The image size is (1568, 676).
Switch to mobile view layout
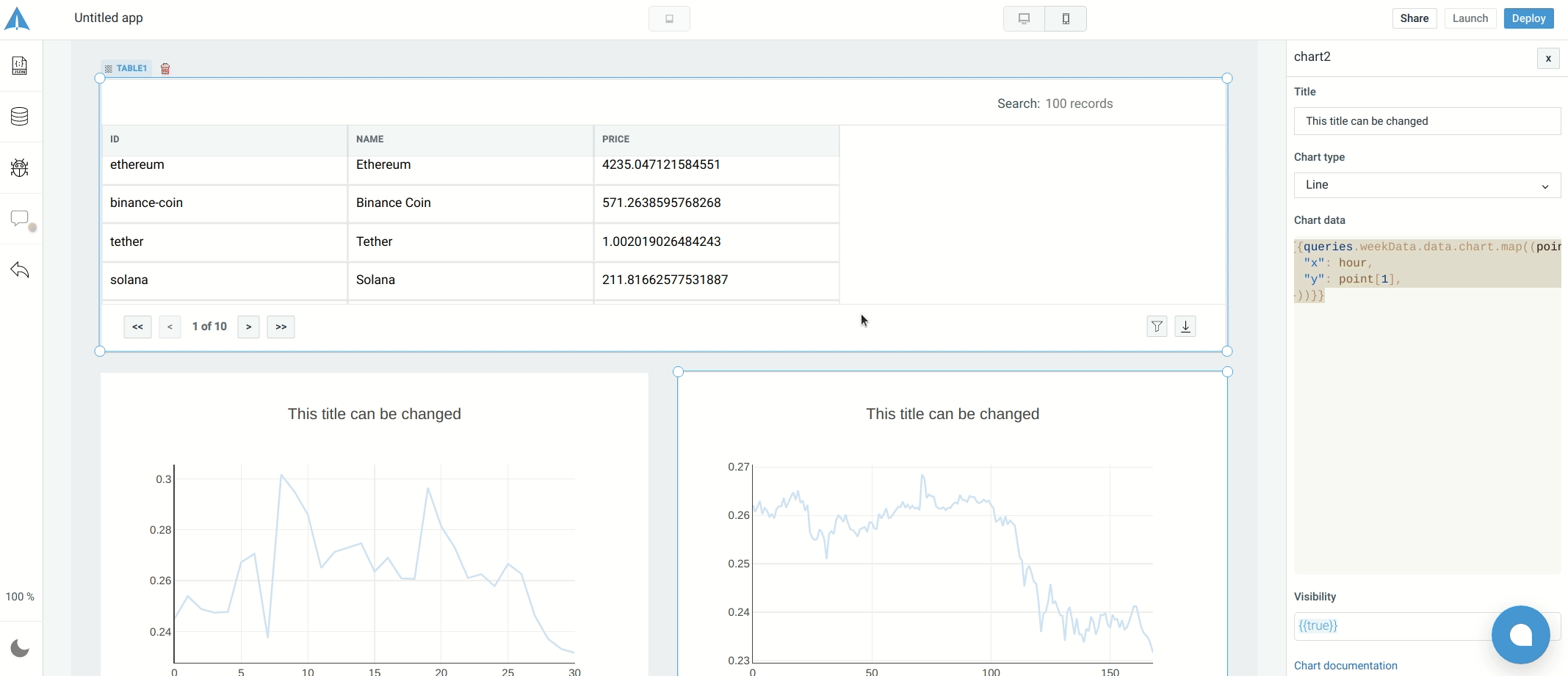click(x=1066, y=18)
